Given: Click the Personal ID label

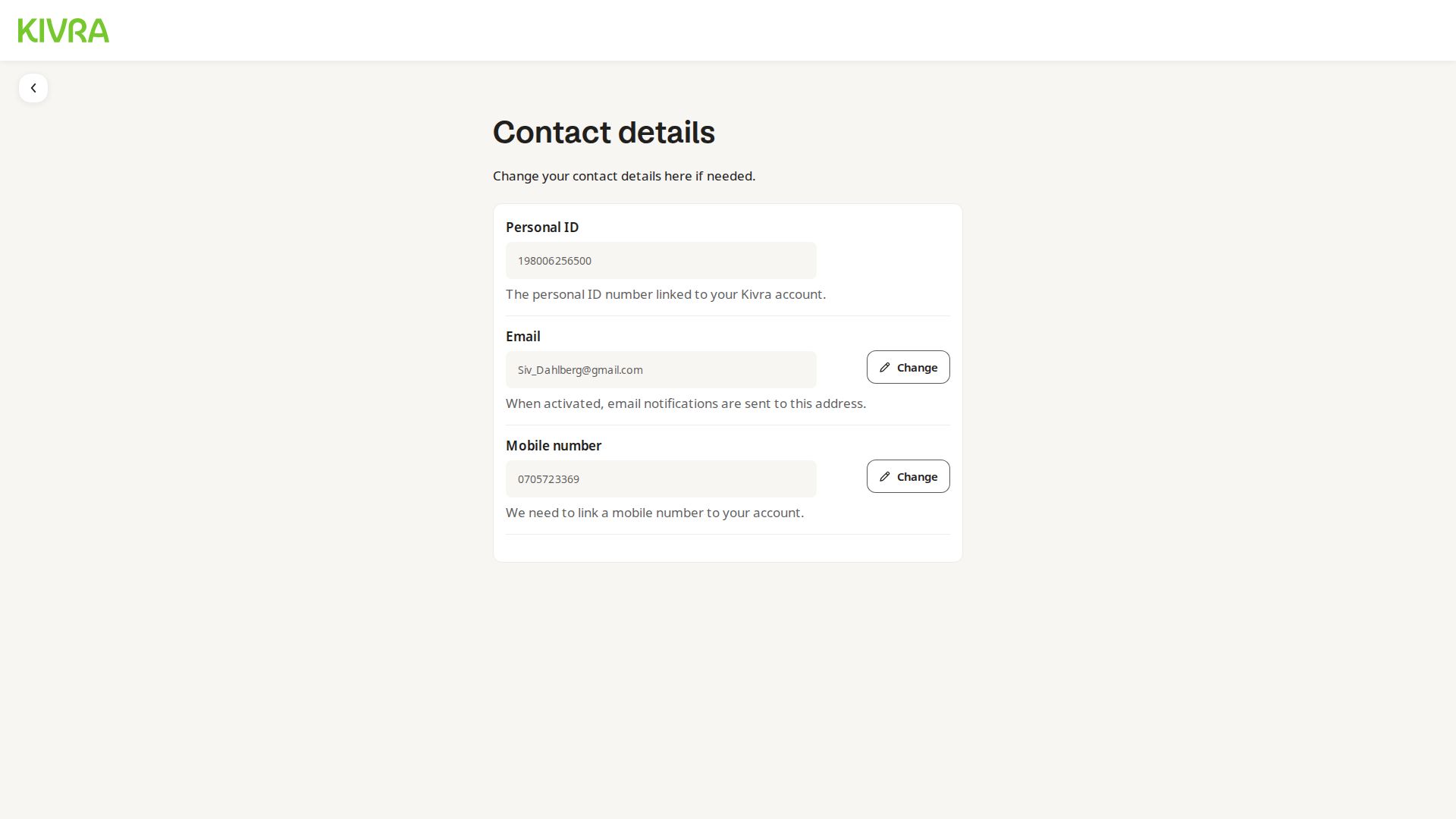Looking at the screenshot, I should pyautogui.click(x=541, y=227).
